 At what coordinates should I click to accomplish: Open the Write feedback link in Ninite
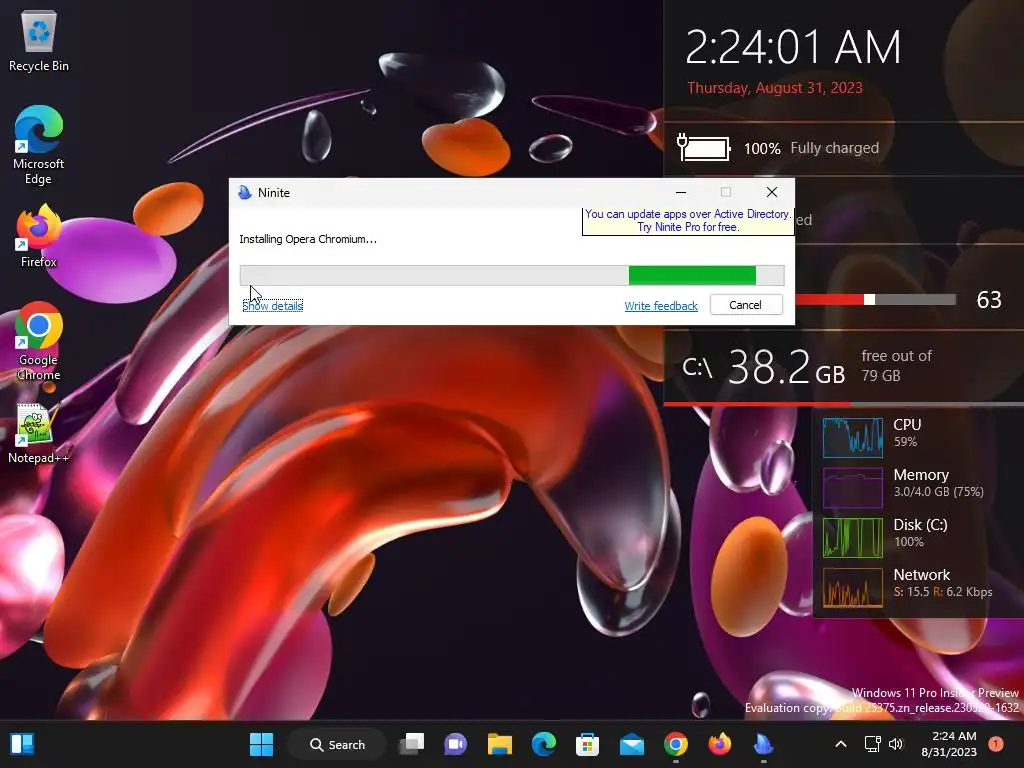coord(661,306)
